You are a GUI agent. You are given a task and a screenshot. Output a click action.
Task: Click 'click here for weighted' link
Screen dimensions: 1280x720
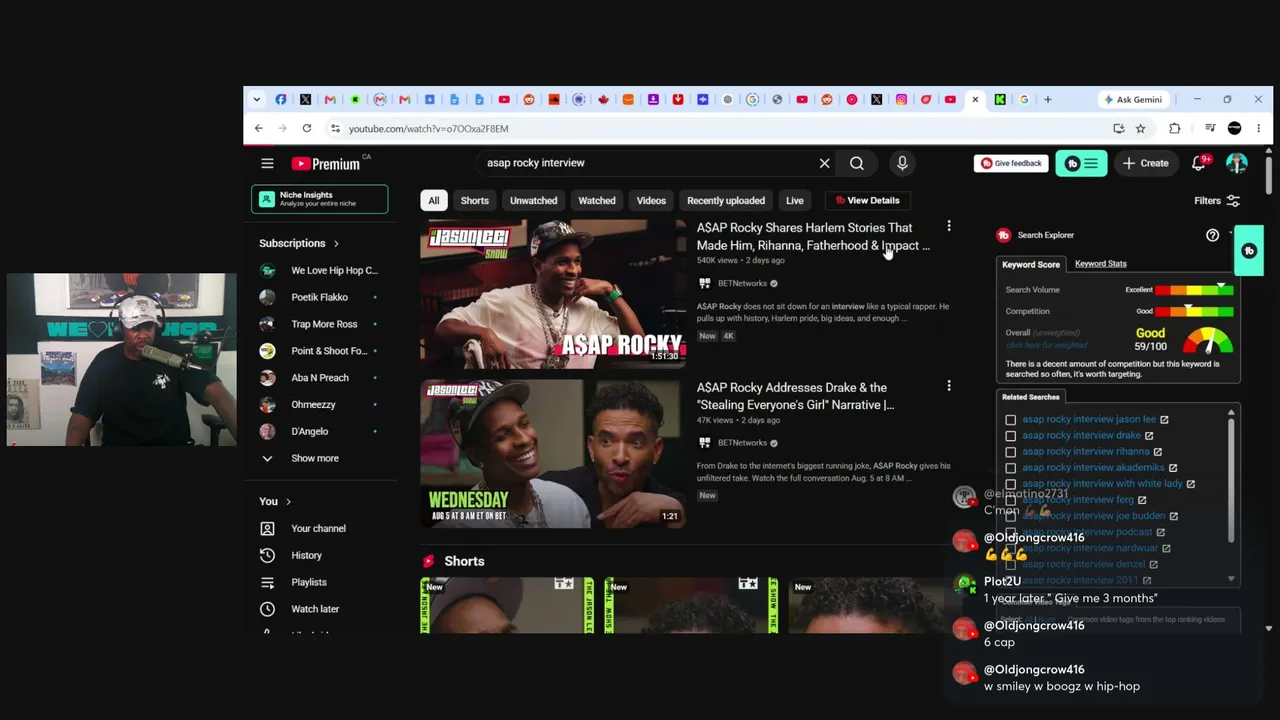[1046, 346]
